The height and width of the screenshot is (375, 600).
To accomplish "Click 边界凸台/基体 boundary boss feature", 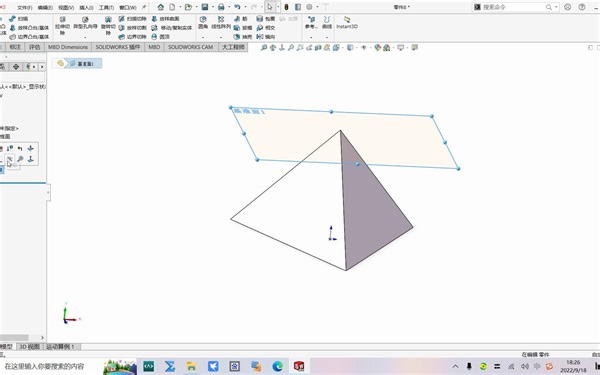I will [x=29, y=37].
